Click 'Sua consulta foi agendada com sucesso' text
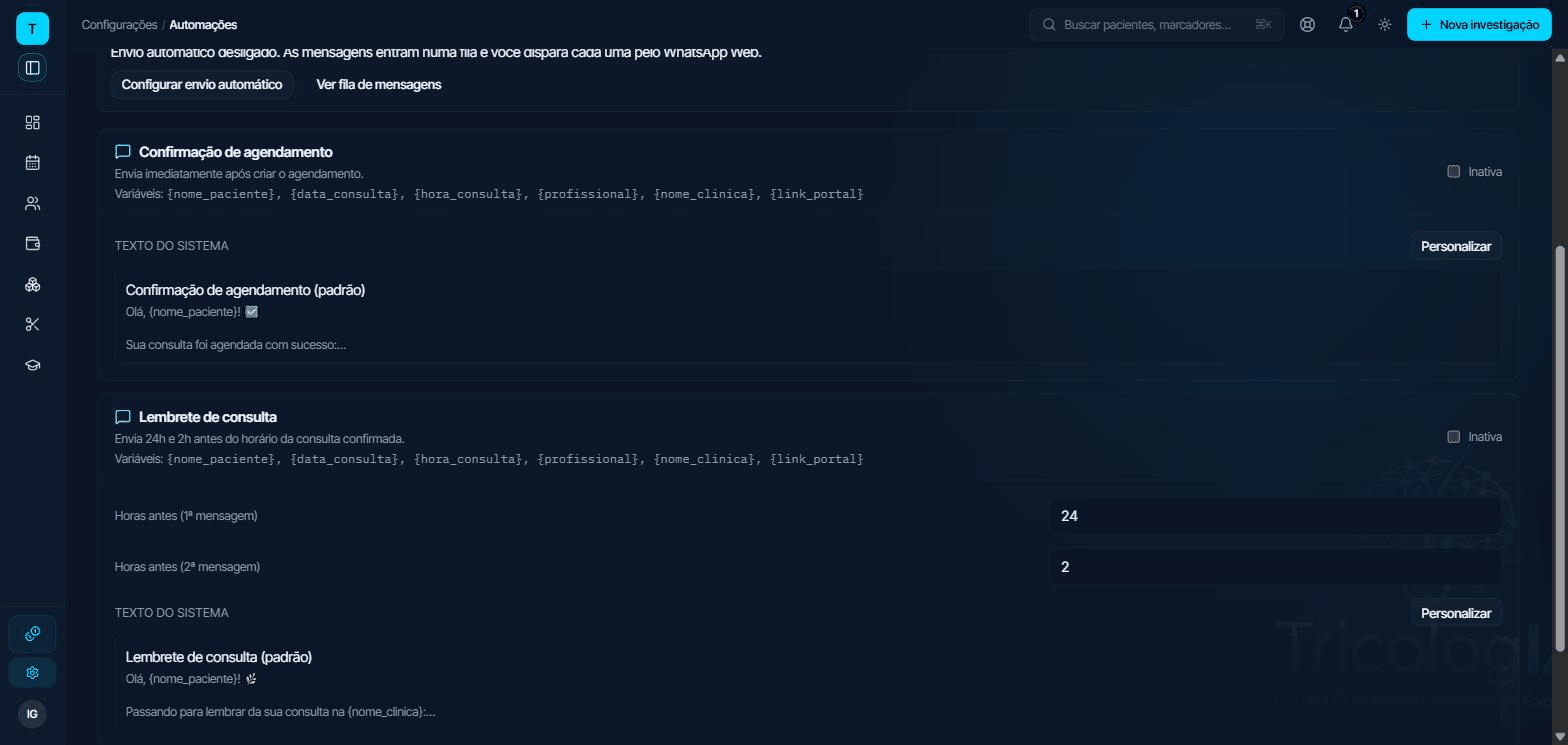 point(236,345)
